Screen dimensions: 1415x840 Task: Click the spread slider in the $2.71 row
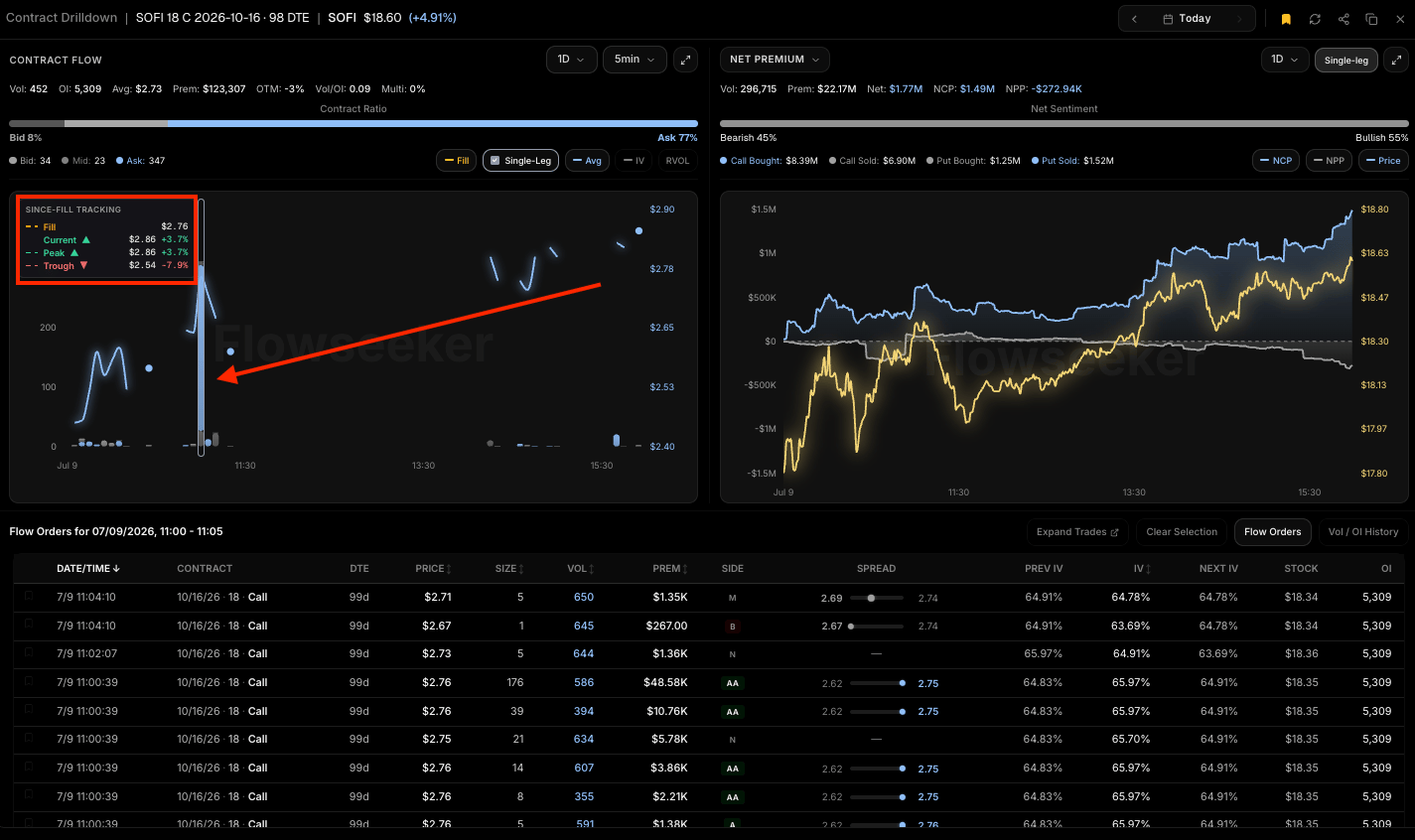click(x=877, y=598)
